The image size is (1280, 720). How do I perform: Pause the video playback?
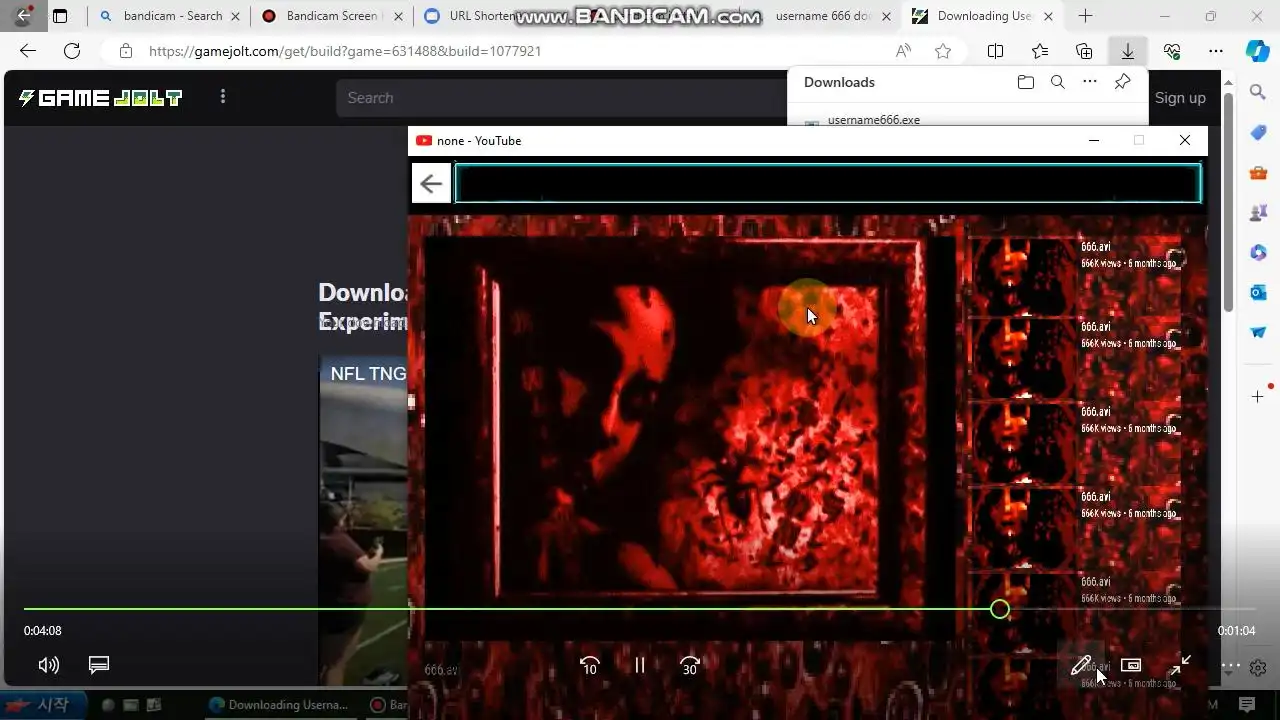(x=640, y=665)
